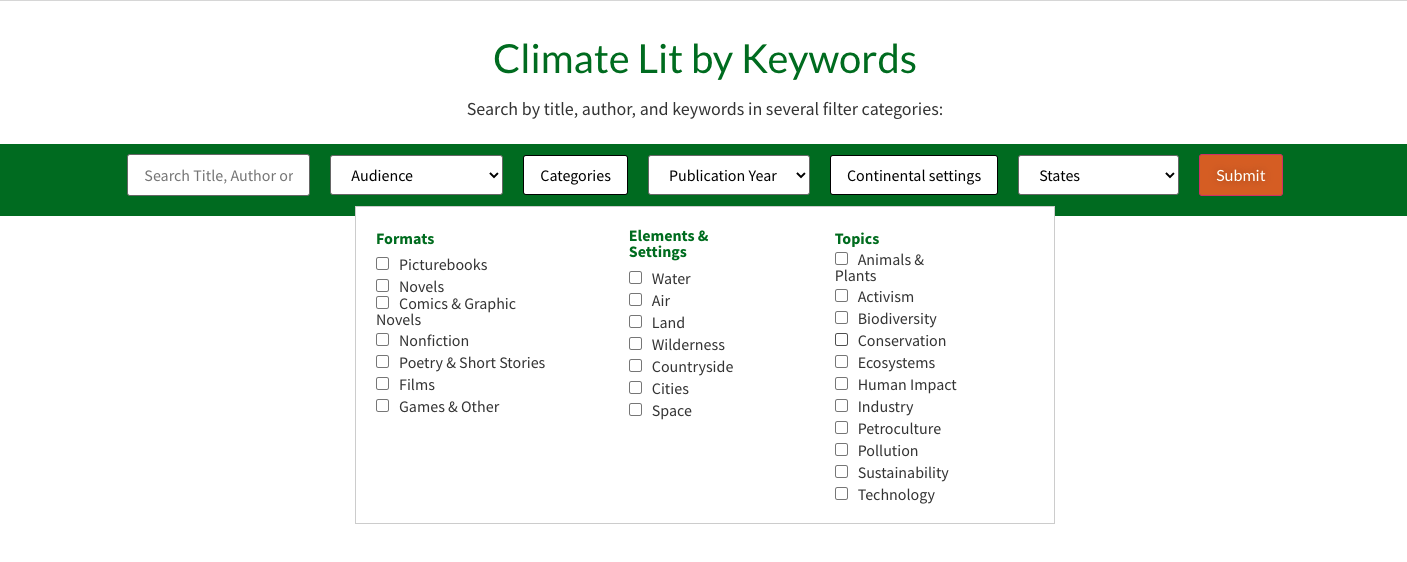Open the Audience dropdown
This screenshot has height=562, width=1407.
(x=416, y=175)
